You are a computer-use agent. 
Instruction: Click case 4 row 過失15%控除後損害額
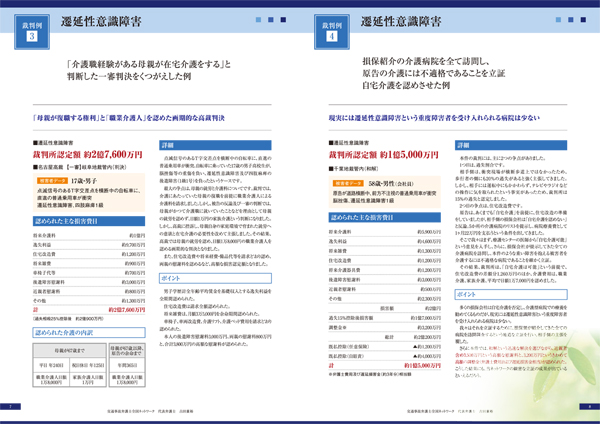[x=385, y=318]
